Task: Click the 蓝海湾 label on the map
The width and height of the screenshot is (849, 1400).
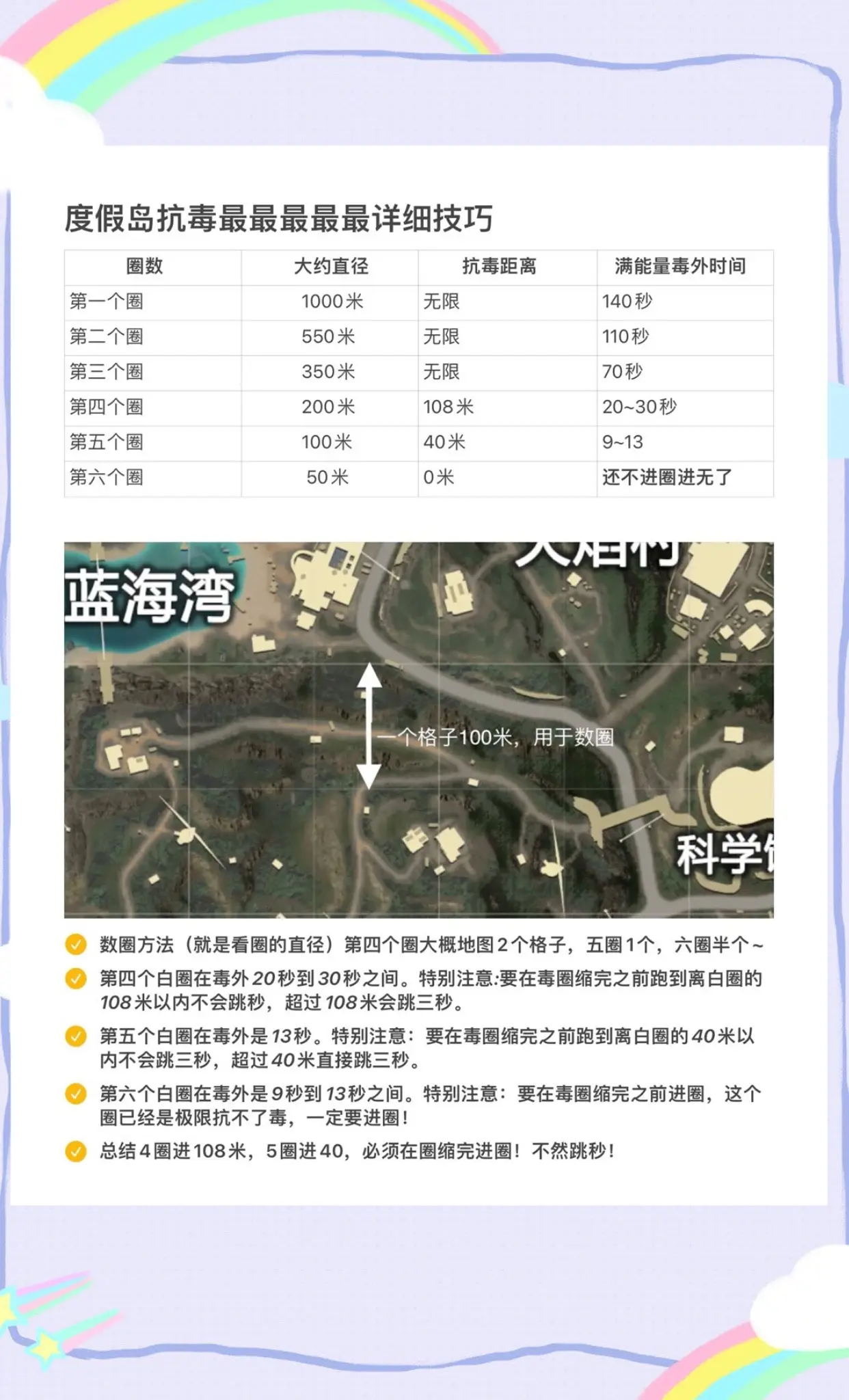Action: point(150,596)
